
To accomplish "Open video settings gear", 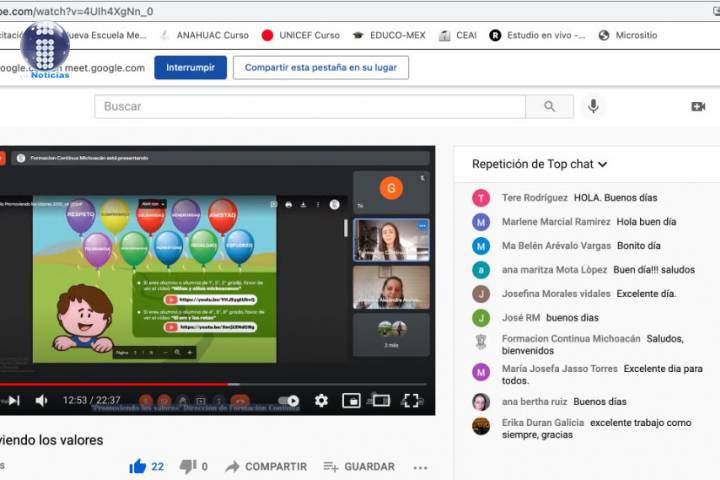I will 321,400.
